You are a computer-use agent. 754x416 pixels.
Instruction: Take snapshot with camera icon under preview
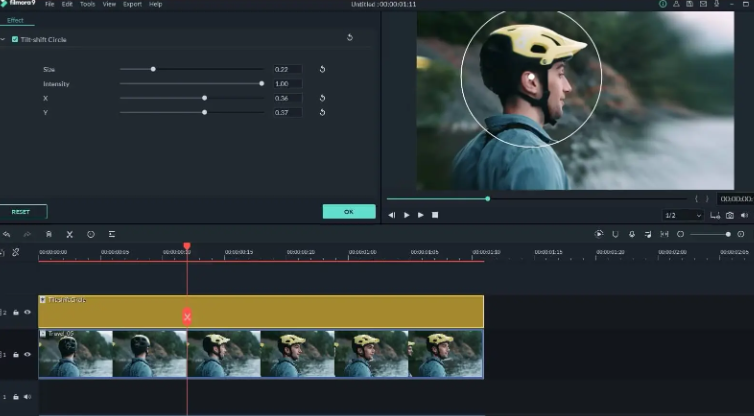730,215
